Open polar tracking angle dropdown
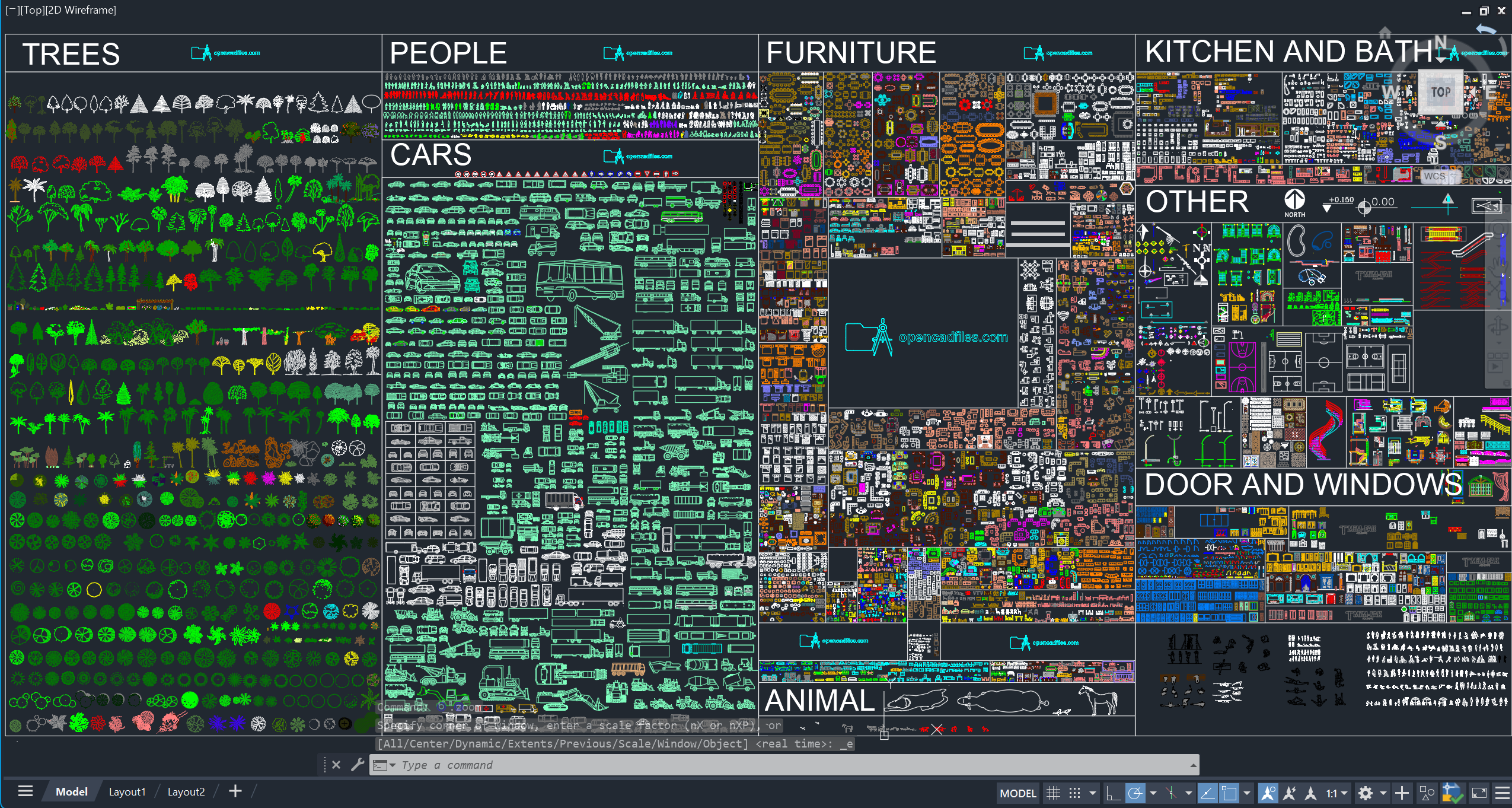This screenshot has width=1512, height=808. [1153, 793]
